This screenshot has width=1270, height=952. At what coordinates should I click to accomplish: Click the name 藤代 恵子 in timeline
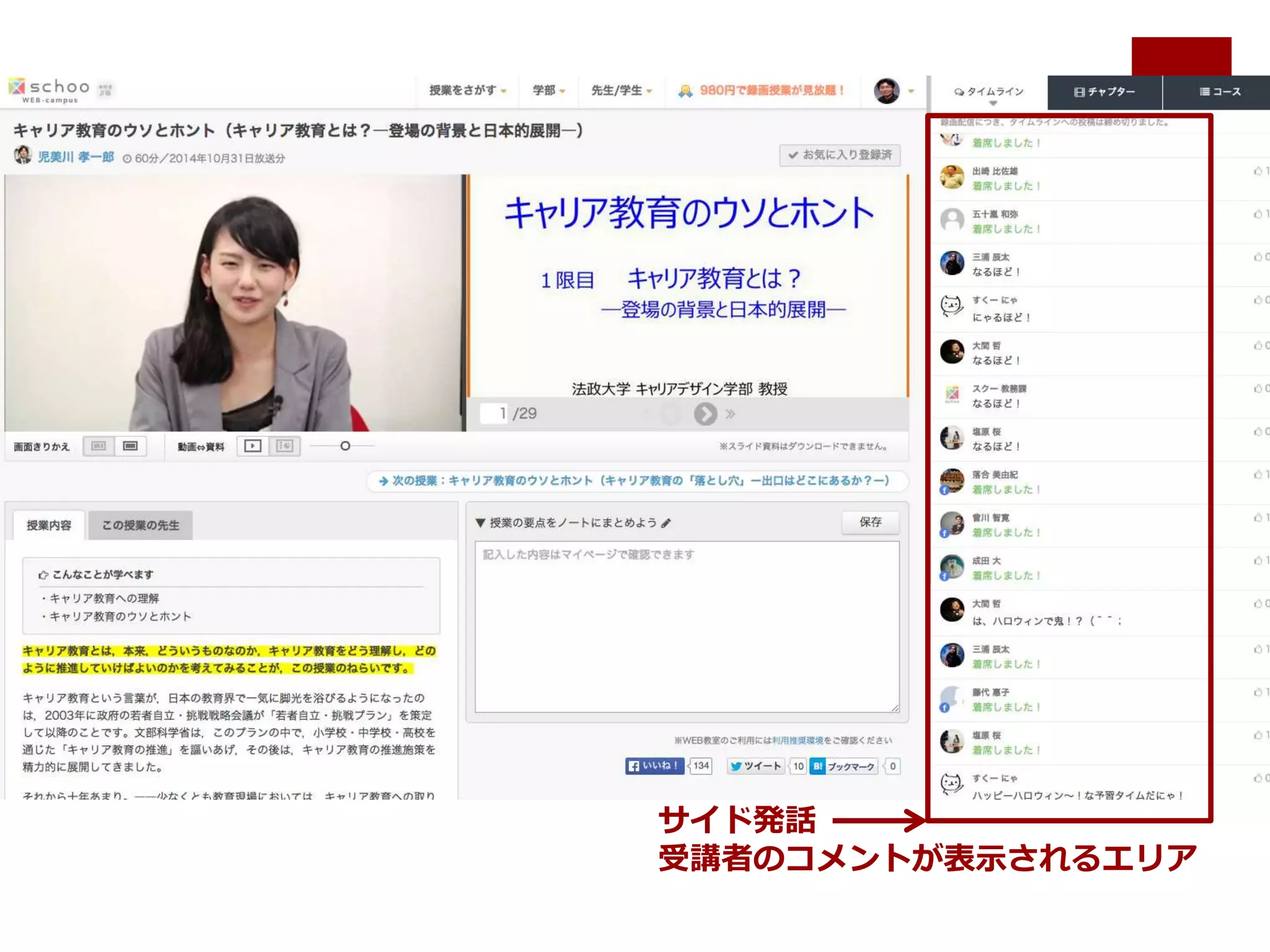click(x=991, y=692)
